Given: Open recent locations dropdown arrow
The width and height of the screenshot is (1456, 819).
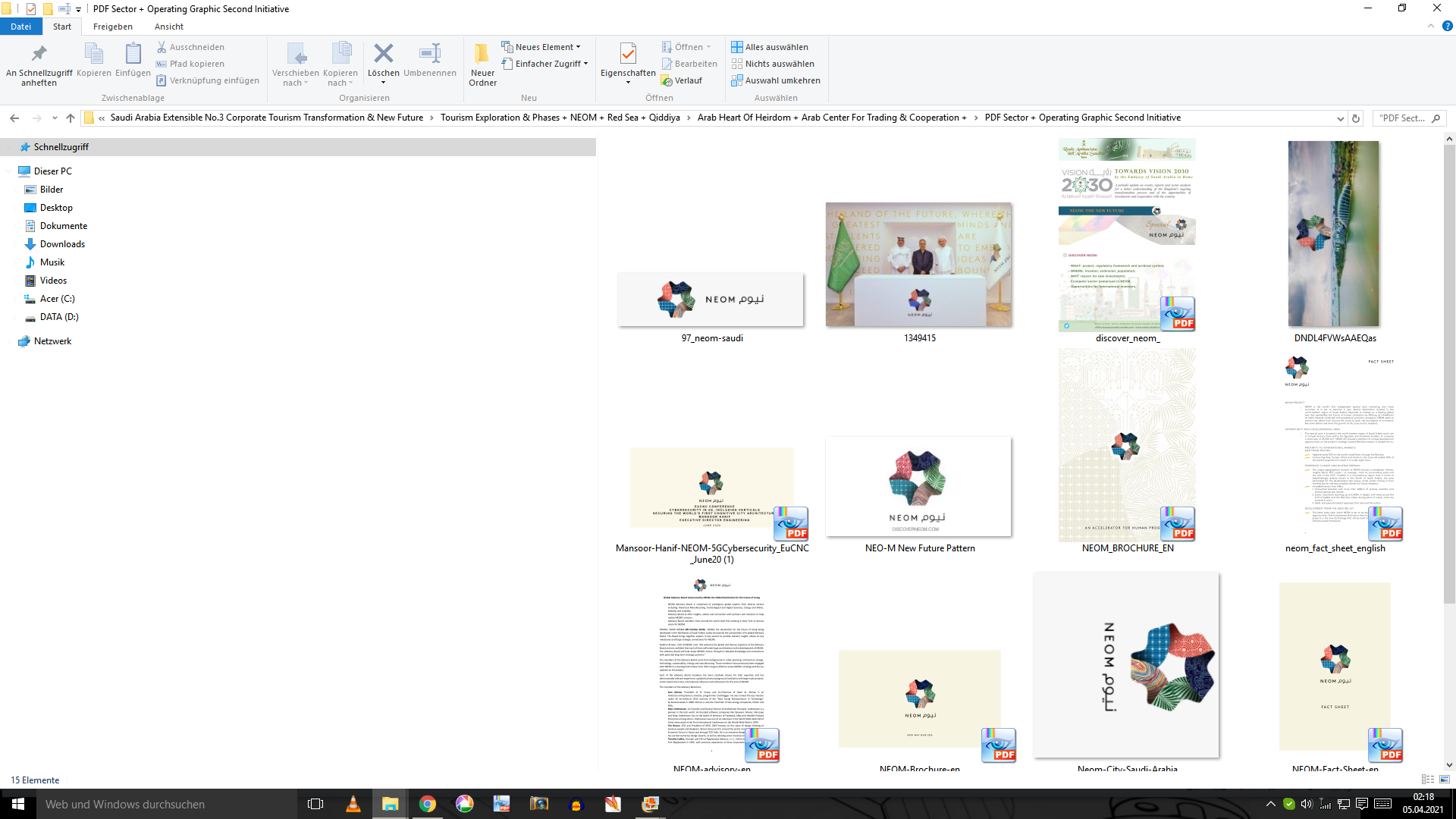Looking at the screenshot, I should (55, 118).
